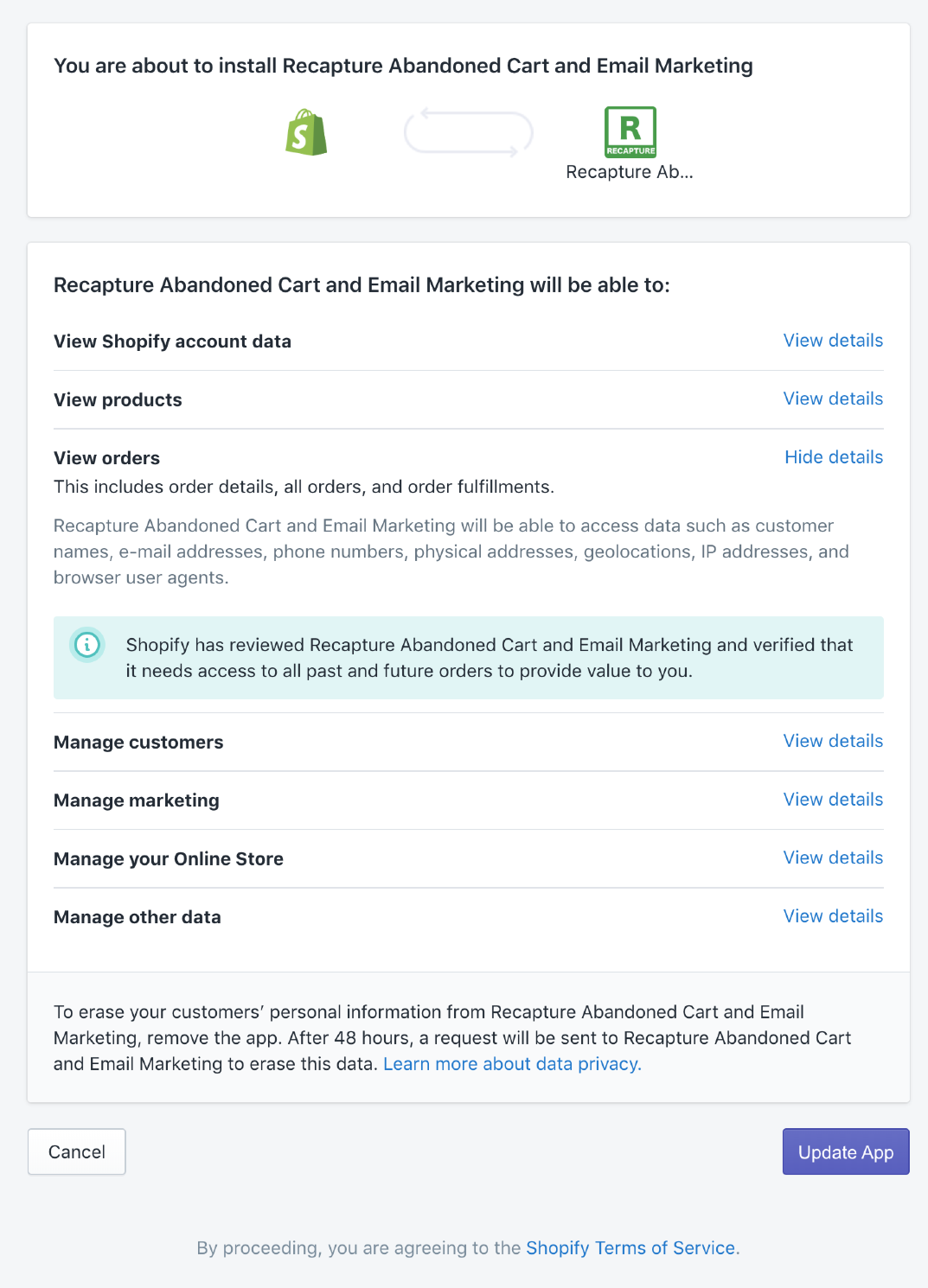Screen dimensions: 928x1288
Task: Show details for Manage marketing
Action: click(833, 800)
